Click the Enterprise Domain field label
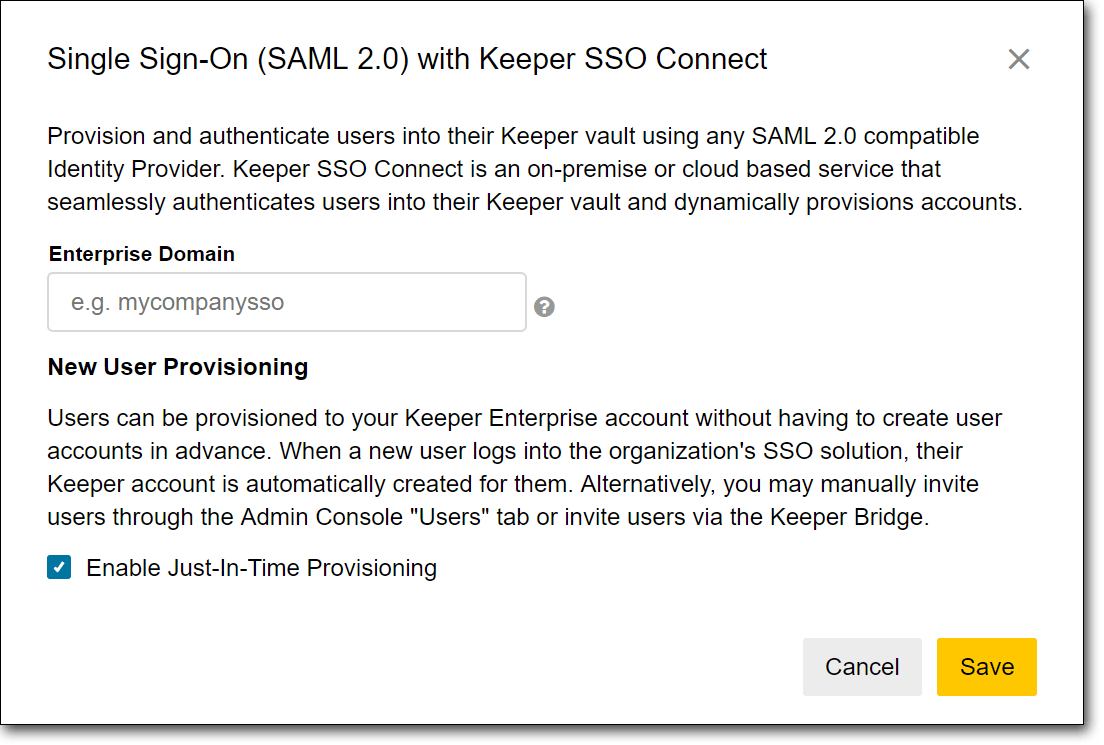Image resolution: width=1104 pixels, height=745 pixels. pos(142,253)
